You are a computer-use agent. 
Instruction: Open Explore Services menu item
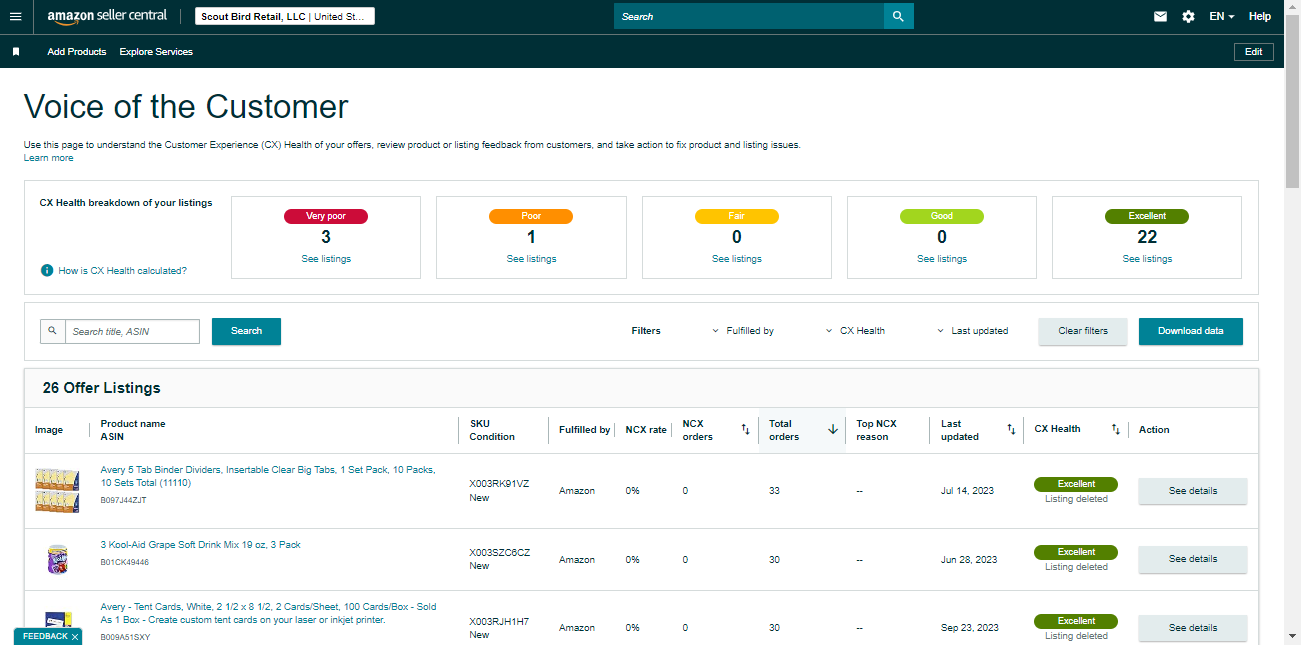[x=156, y=52]
